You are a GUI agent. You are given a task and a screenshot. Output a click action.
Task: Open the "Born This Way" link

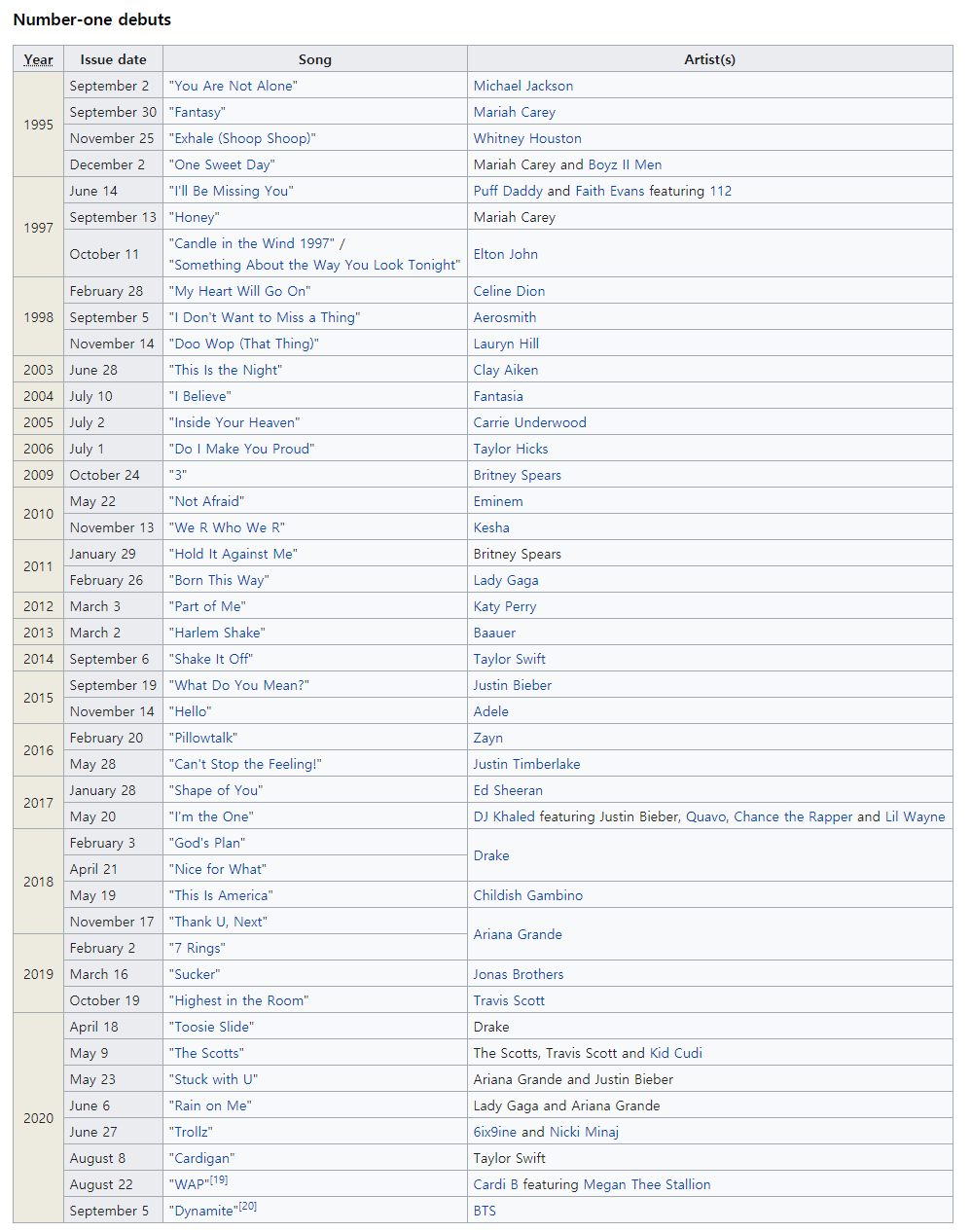[220, 580]
